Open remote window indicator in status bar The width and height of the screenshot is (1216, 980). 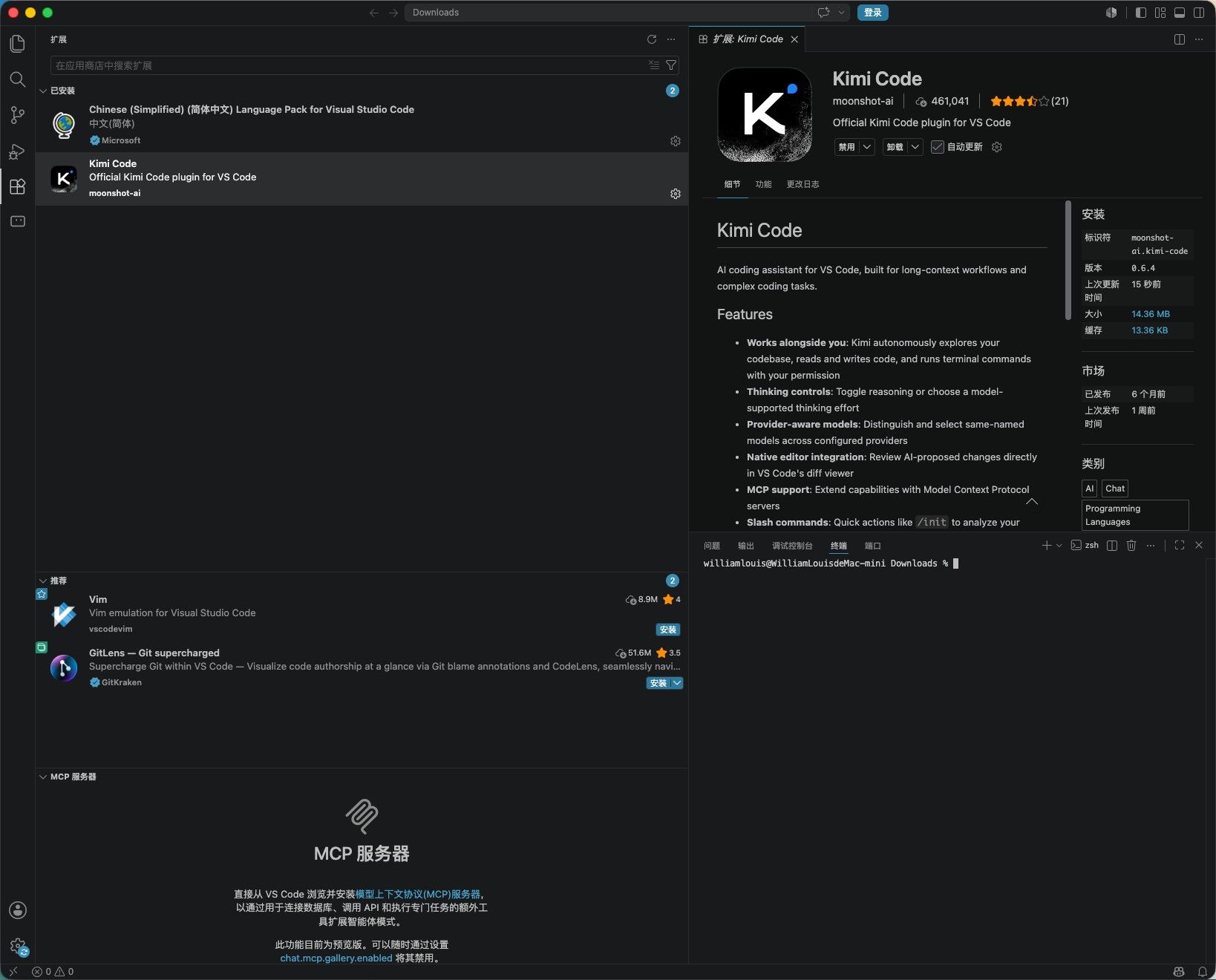click(13, 972)
